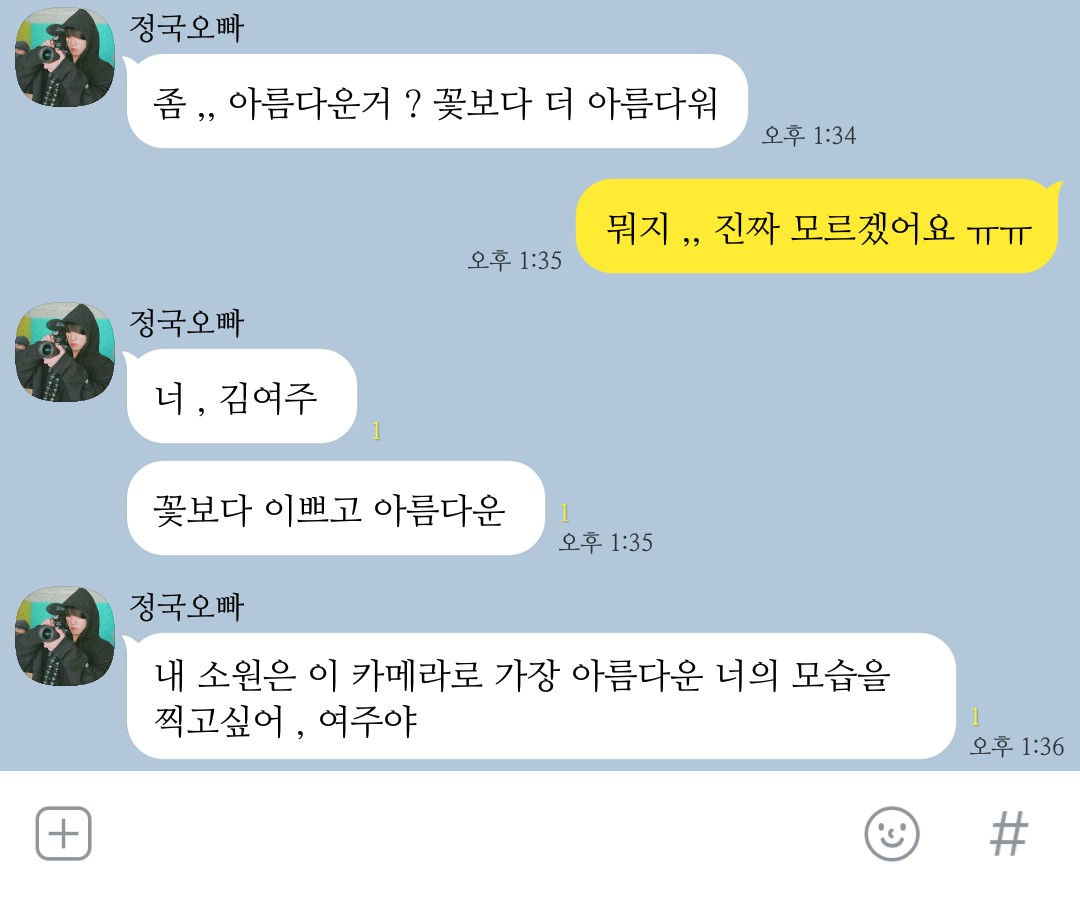Click the third 정국오빠 sender name
Viewport: 1080px width, 897px height.
coord(187,607)
